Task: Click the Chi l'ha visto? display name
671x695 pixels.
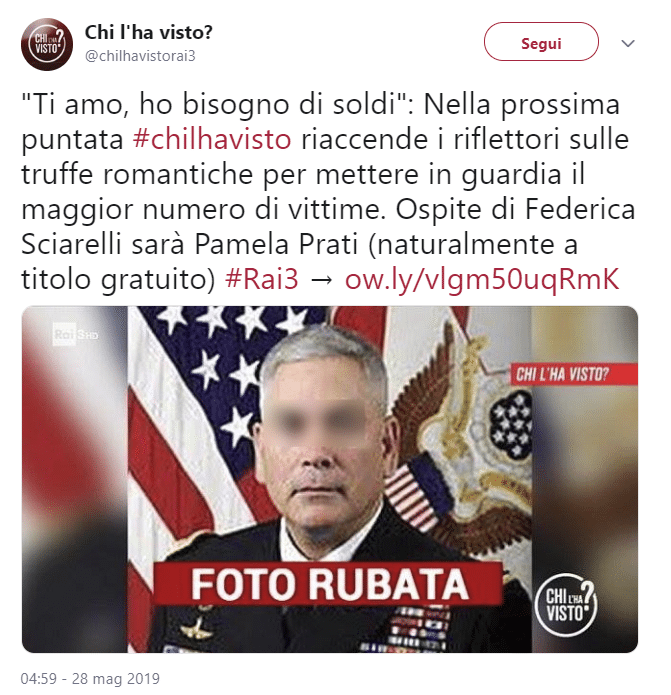Action: (148, 32)
